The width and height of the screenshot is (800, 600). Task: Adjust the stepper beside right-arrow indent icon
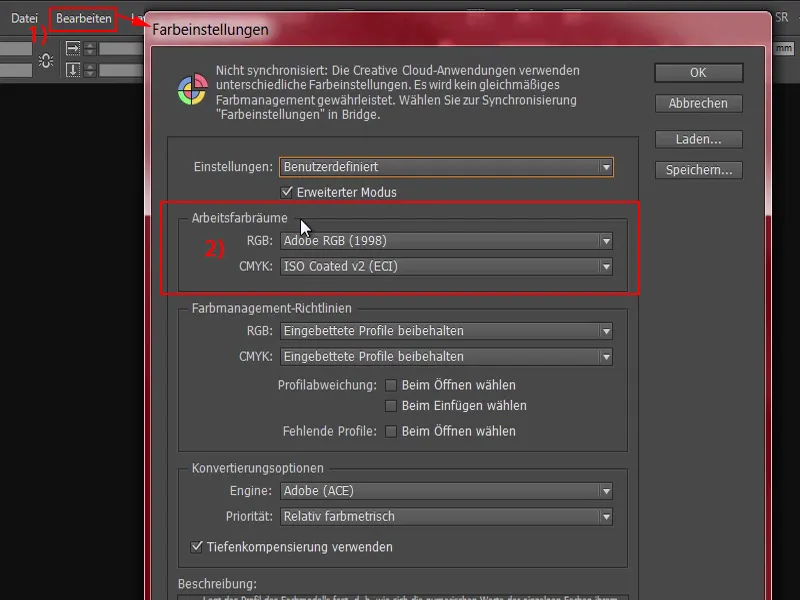(90, 49)
